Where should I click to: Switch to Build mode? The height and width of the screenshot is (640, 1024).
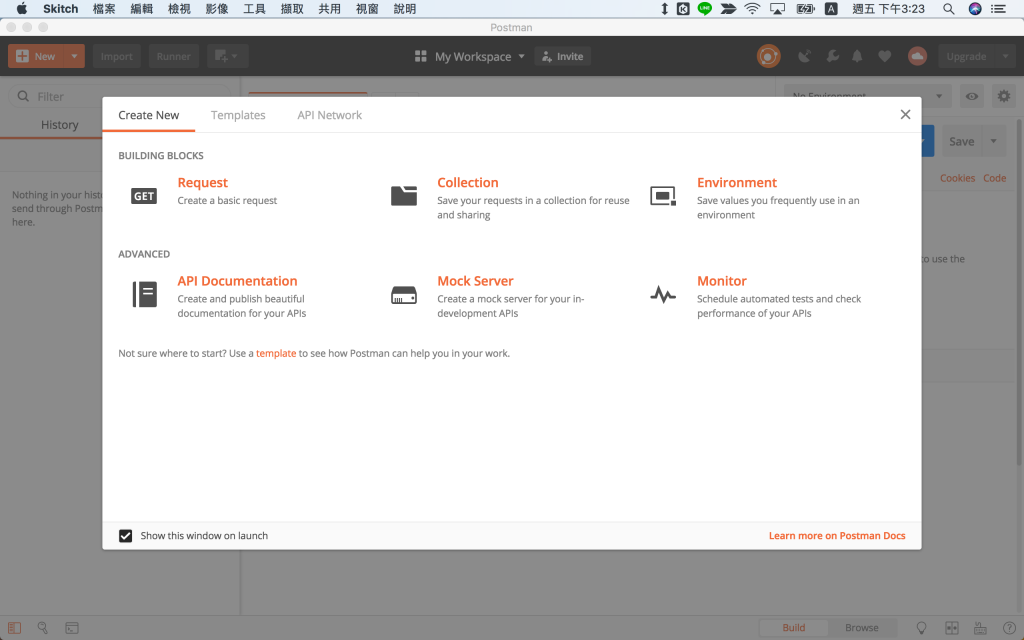[x=793, y=628]
